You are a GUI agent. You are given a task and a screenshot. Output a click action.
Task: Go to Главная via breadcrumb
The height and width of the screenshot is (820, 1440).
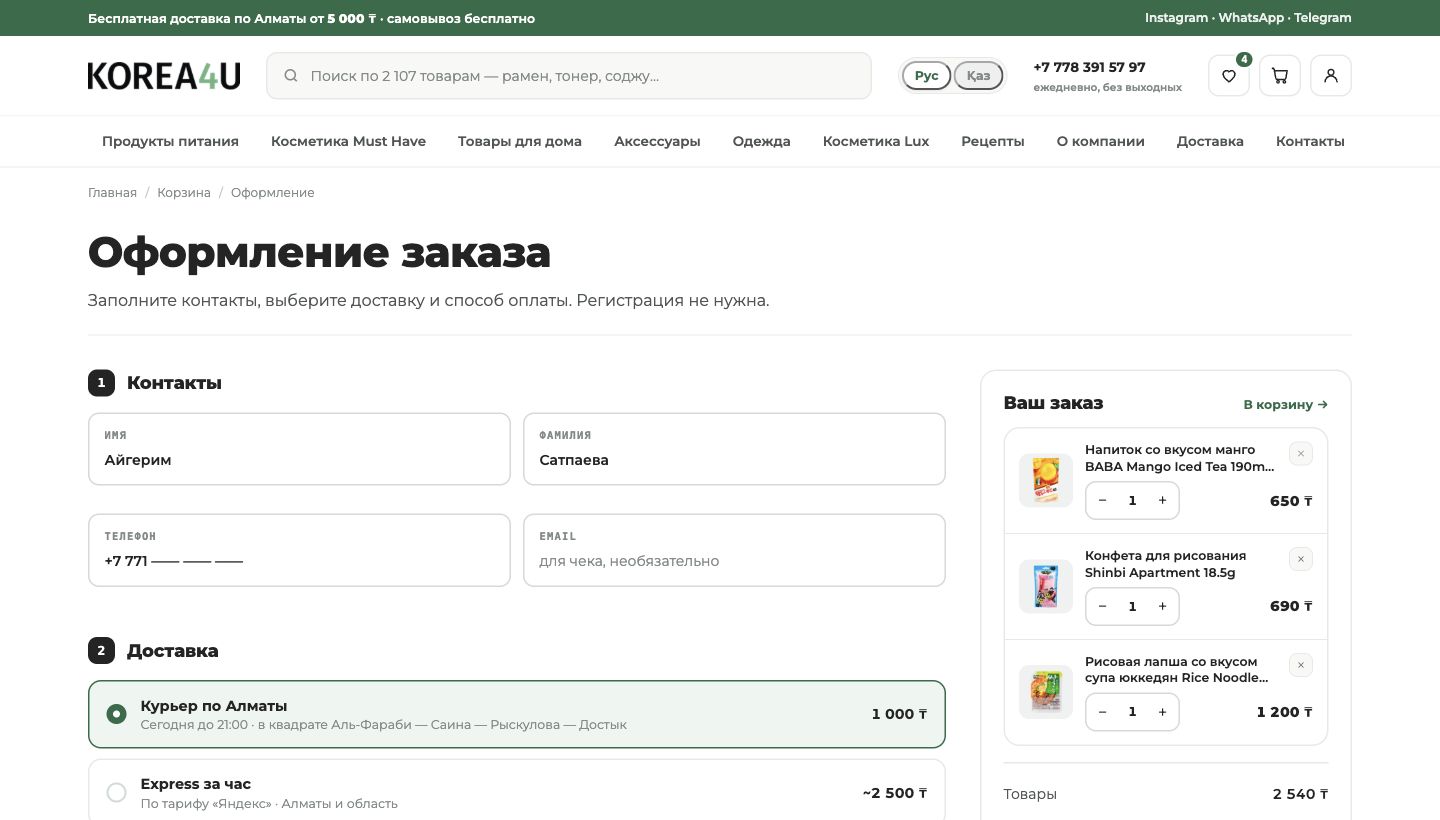(x=112, y=192)
